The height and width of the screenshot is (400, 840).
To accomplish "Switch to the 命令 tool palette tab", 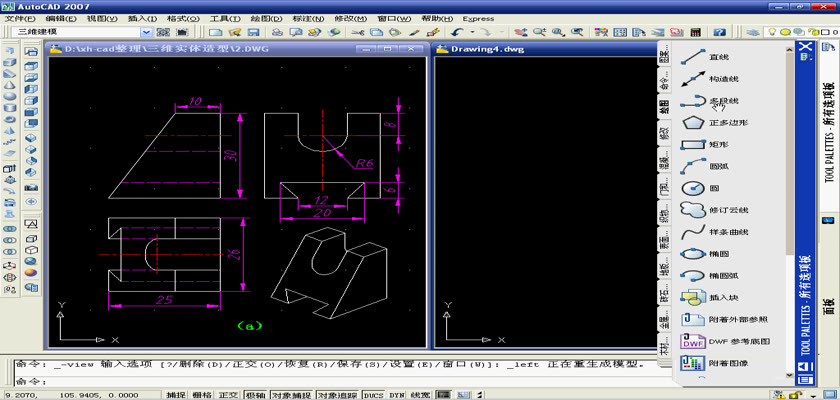I will click(664, 81).
